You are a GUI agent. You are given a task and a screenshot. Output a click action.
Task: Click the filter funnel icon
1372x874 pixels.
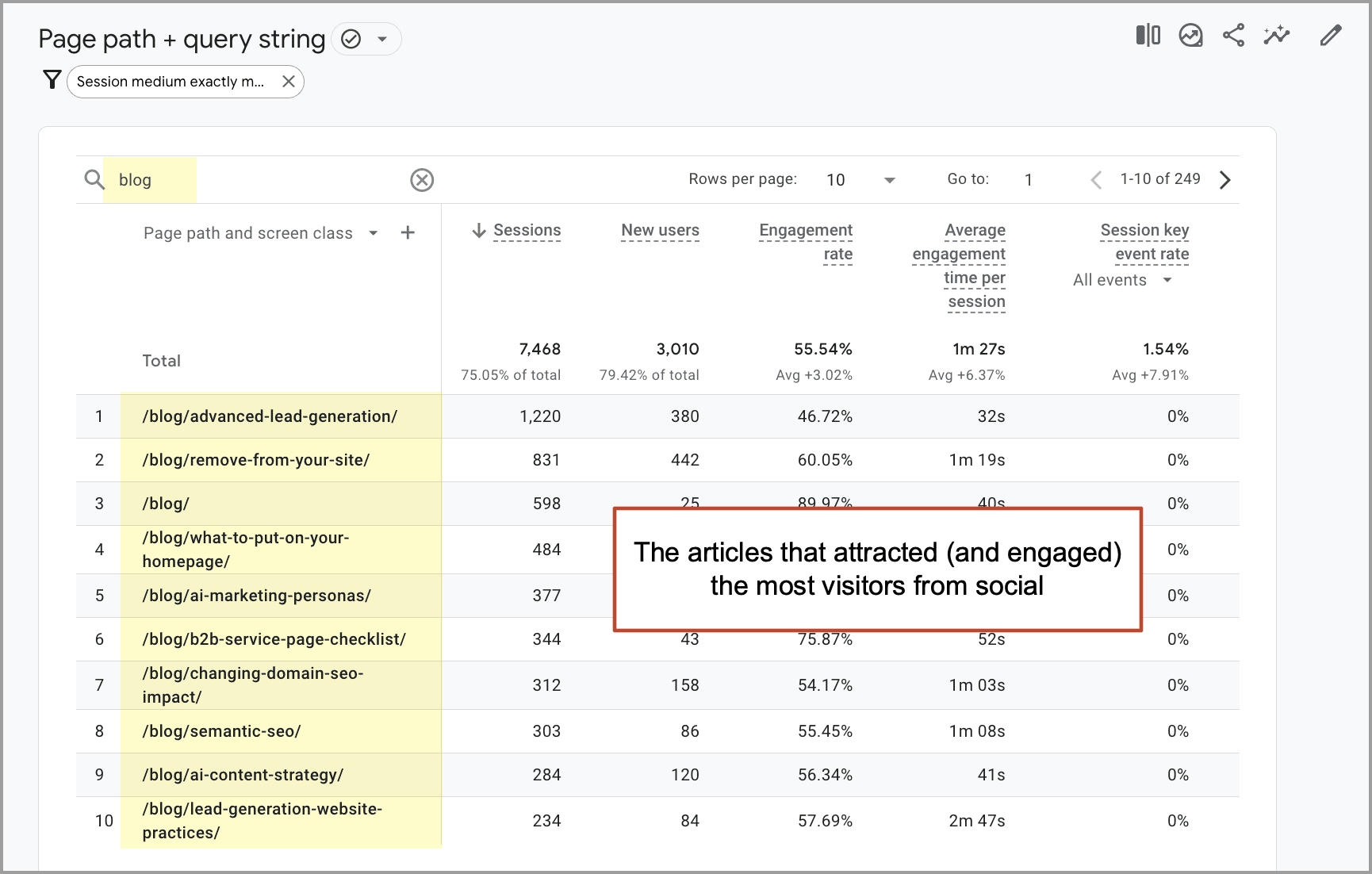point(52,80)
